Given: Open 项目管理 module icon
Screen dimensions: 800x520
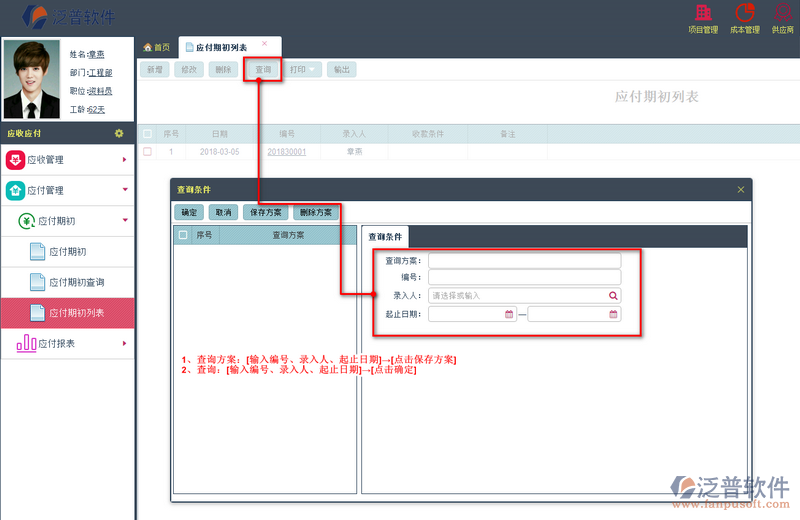Looking at the screenshot, I should click(x=703, y=13).
